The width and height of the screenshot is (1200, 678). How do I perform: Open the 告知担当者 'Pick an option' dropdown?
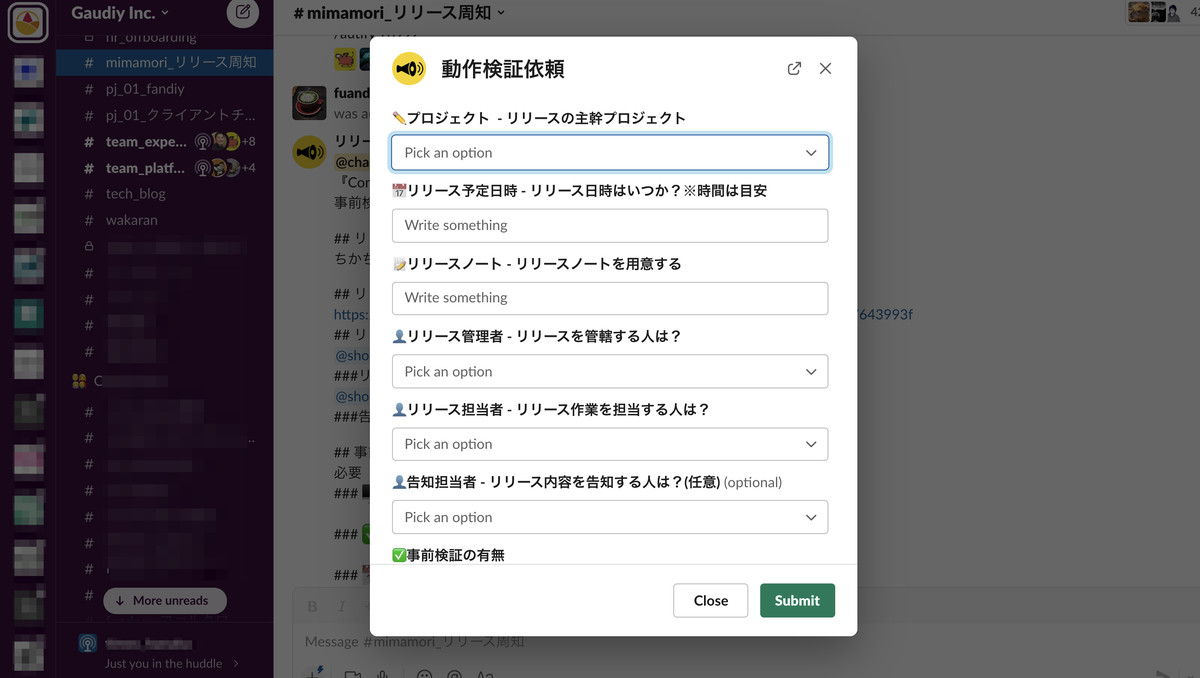pyautogui.click(x=610, y=517)
